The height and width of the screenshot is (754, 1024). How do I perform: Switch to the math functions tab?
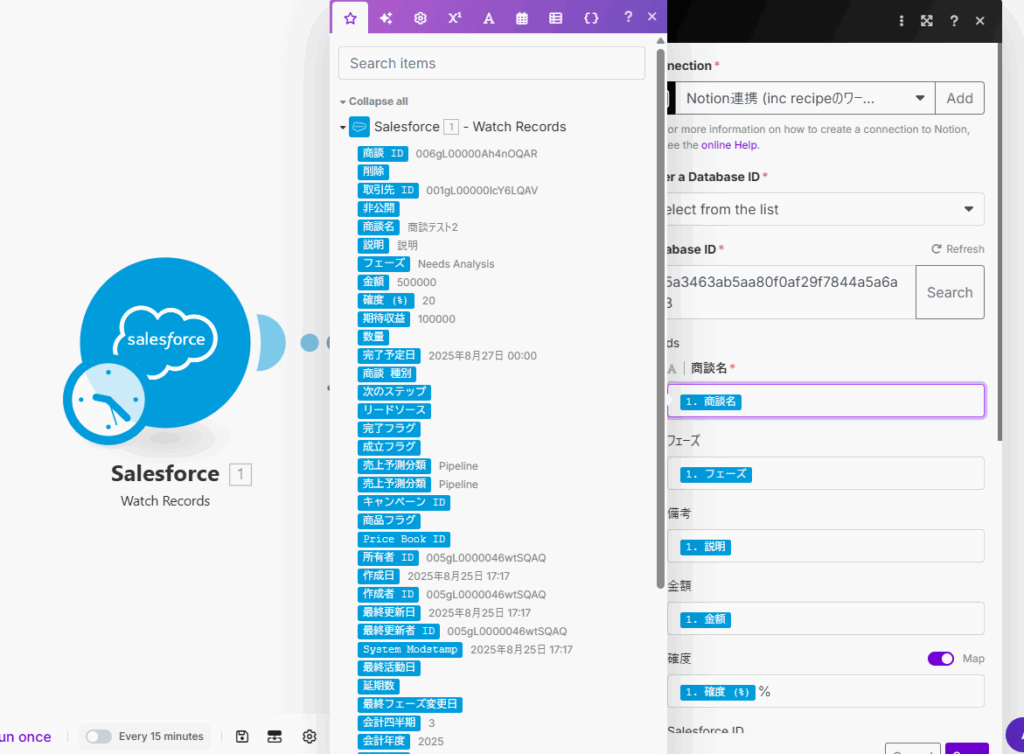coord(455,18)
